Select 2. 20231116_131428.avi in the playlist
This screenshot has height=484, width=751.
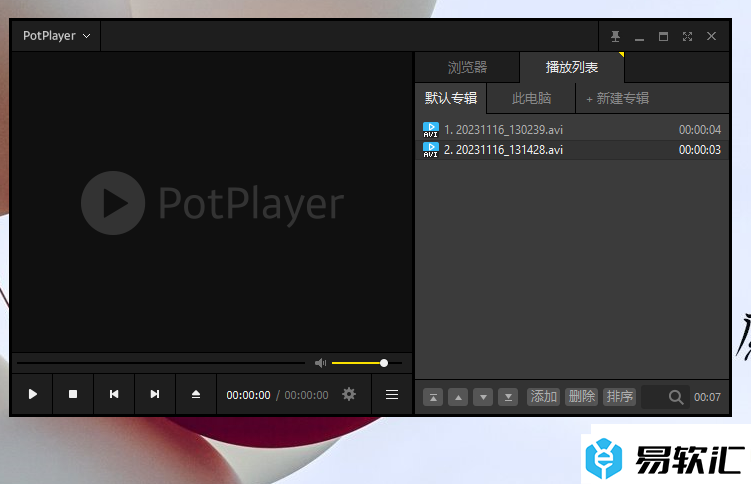click(572, 150)
